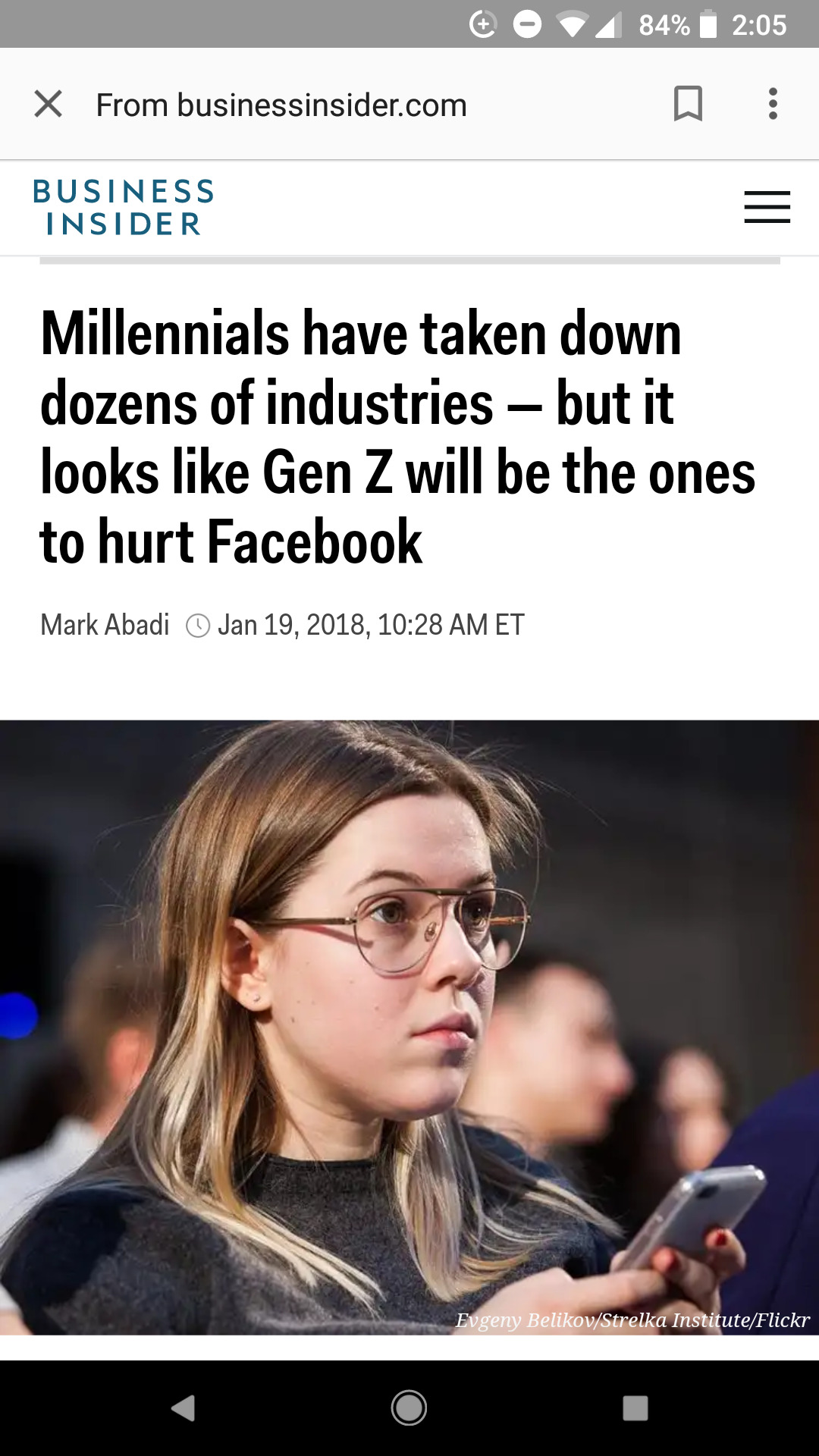Open the article's main photo
Screen dimensions: 819x1456
point(409,1024)
